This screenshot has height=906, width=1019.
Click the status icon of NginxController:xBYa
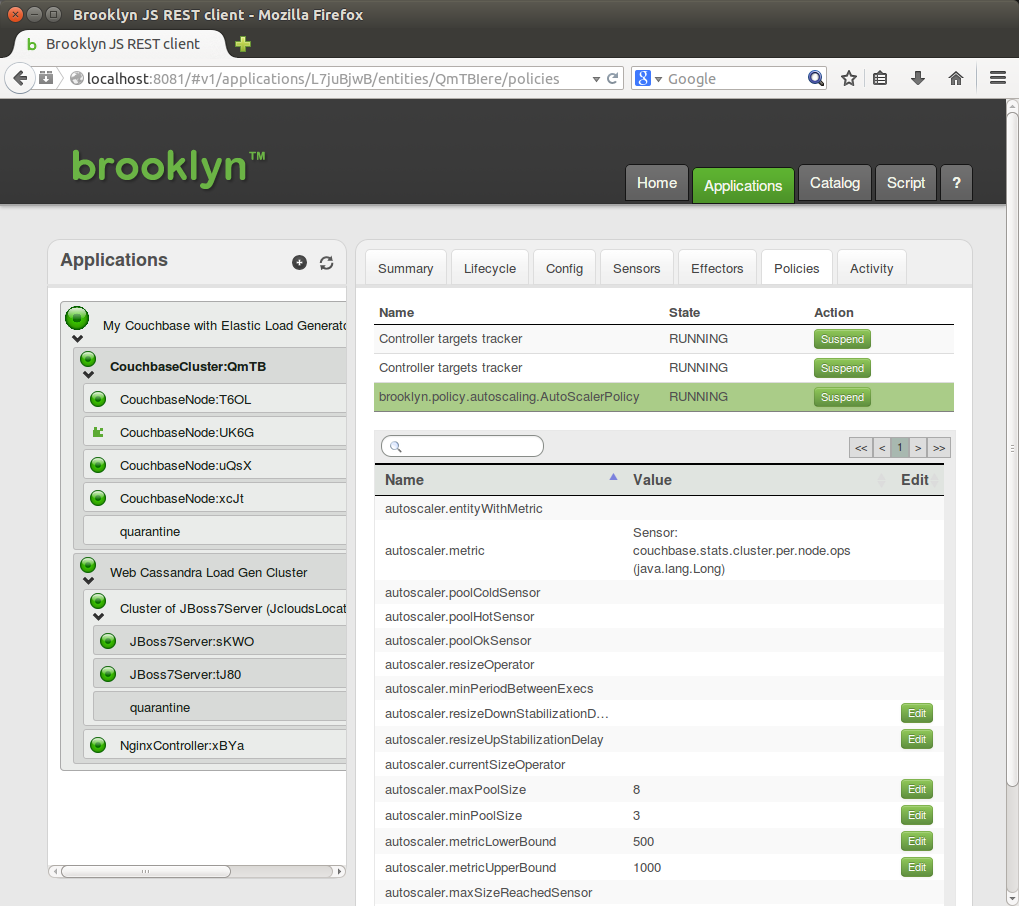click(x=98, y=745)
